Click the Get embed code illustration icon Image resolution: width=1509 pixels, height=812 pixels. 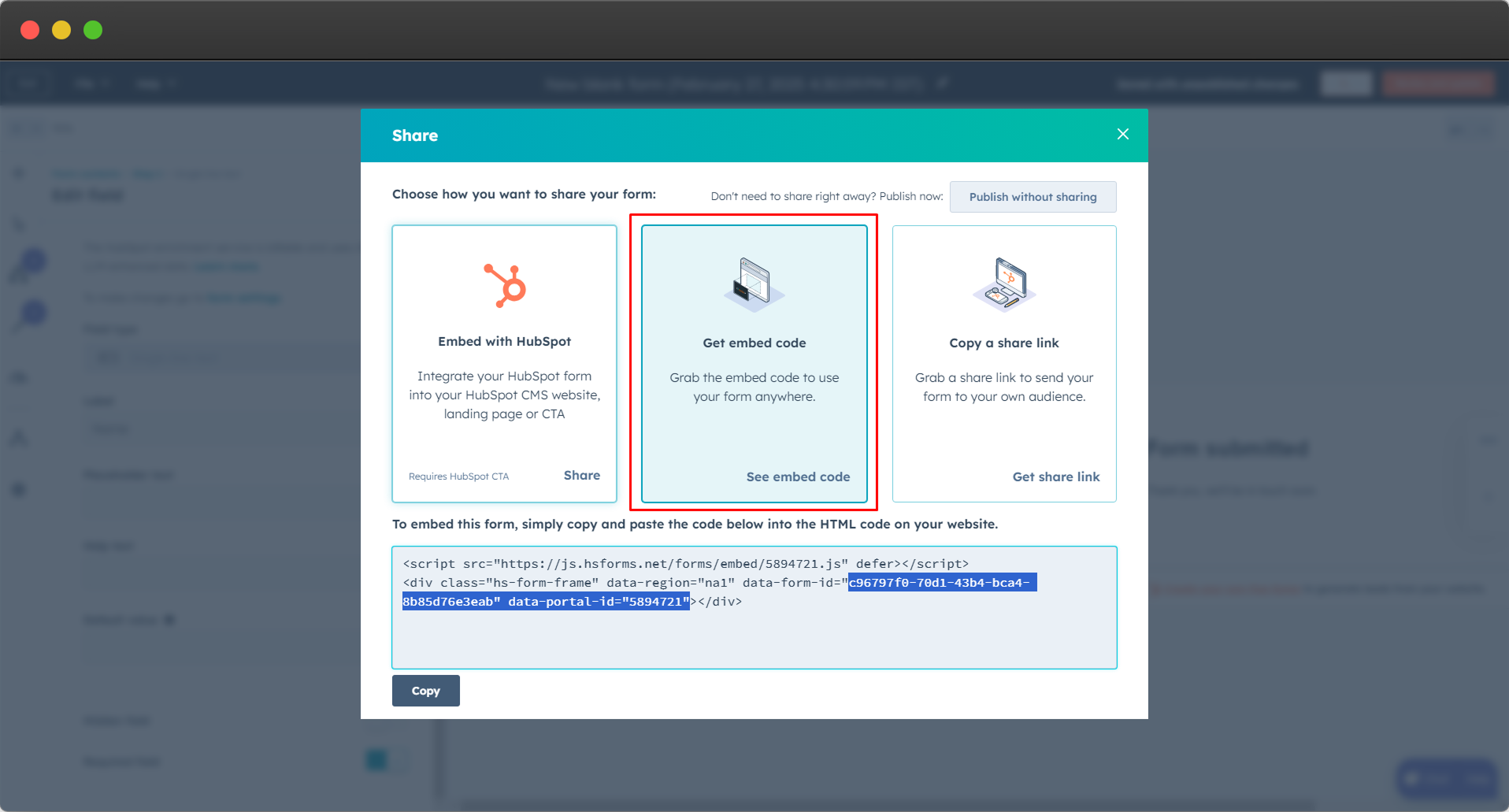click(754, 284)
